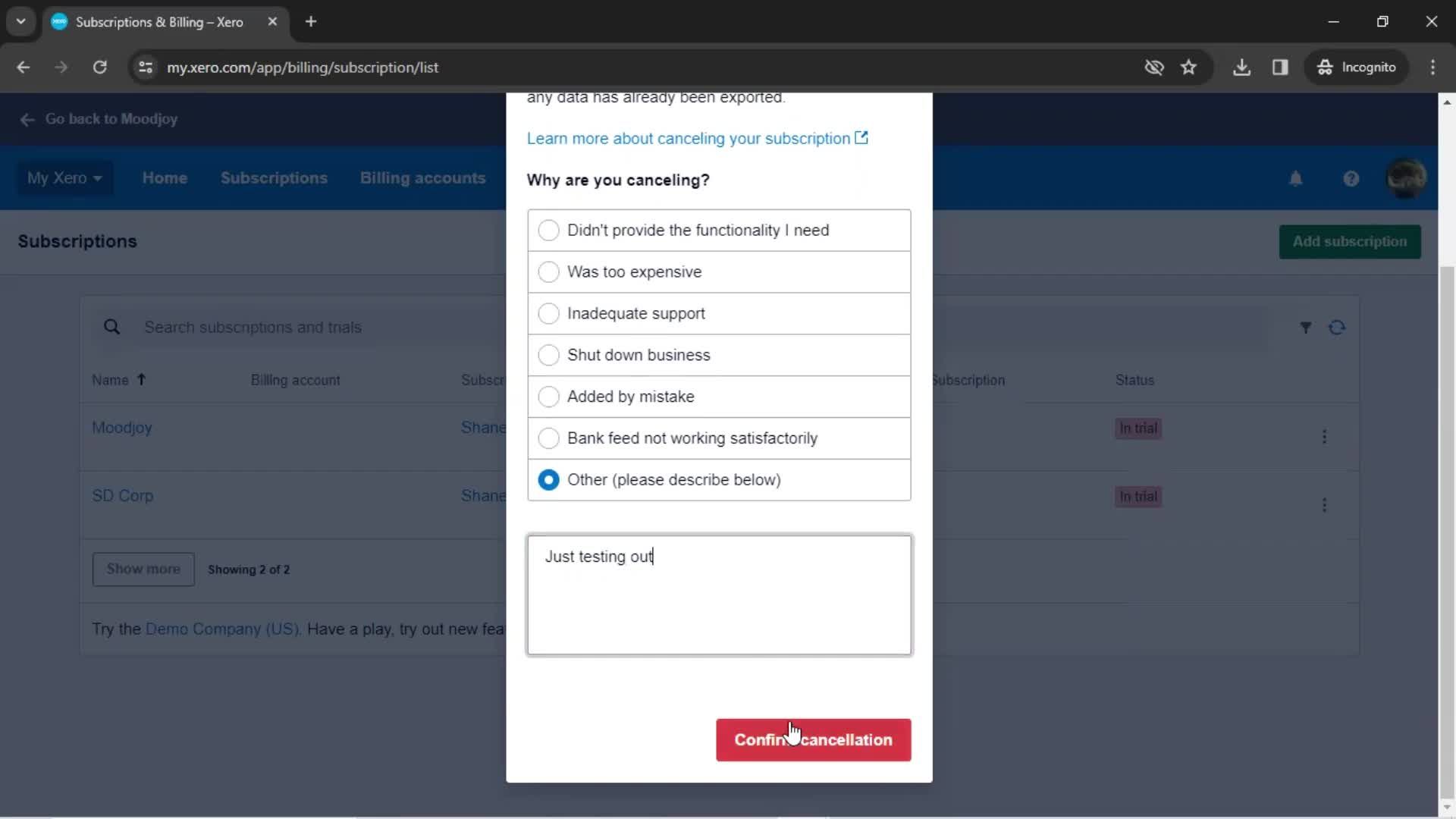Image resolution: width=1456 pixels, height=819 pixels.
Task: Choose "Shut down business" reason
Action: click(x=719, y=355)
